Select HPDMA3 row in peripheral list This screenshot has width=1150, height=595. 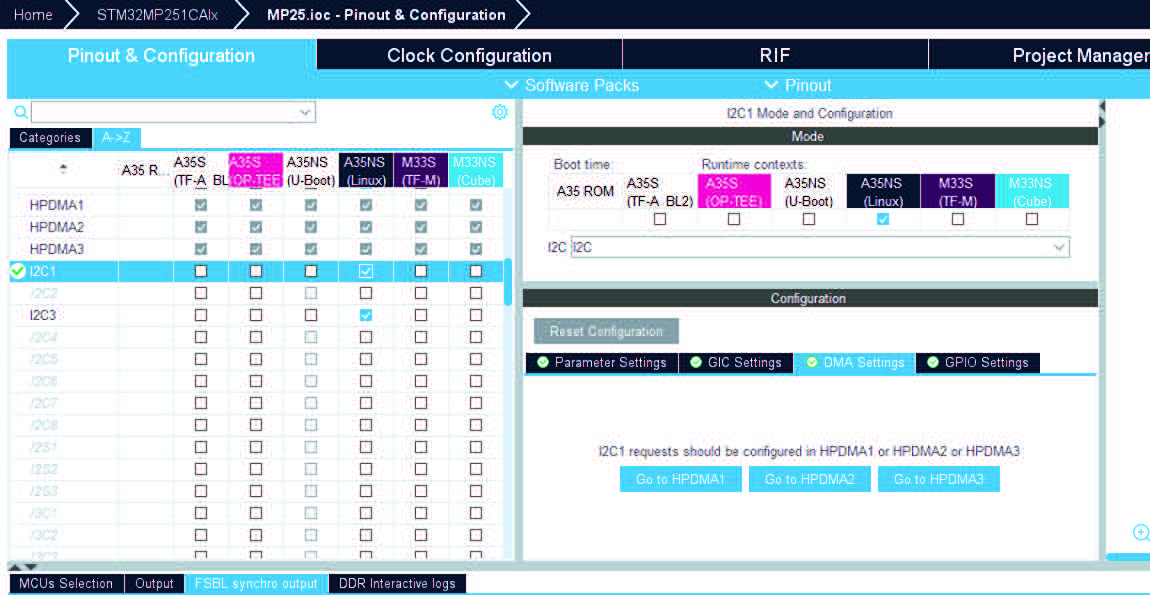pos(256,249)
